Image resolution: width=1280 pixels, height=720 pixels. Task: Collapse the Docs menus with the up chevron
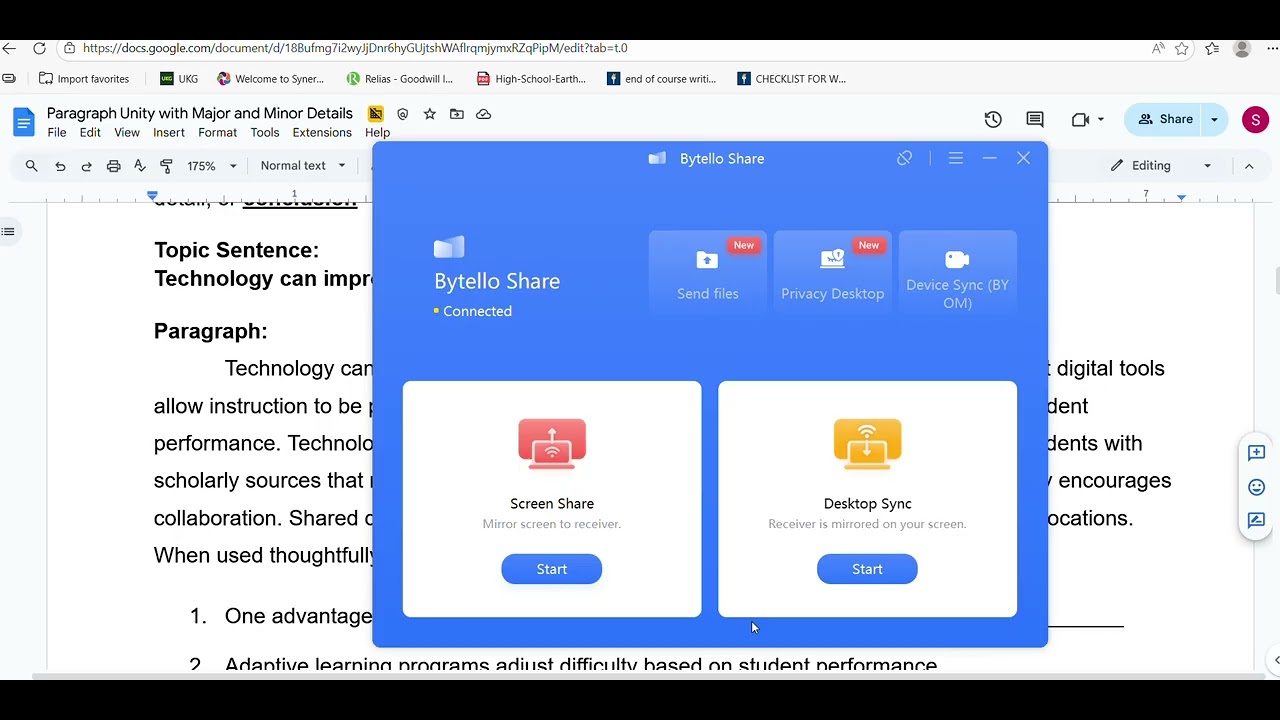(1249, 166)
